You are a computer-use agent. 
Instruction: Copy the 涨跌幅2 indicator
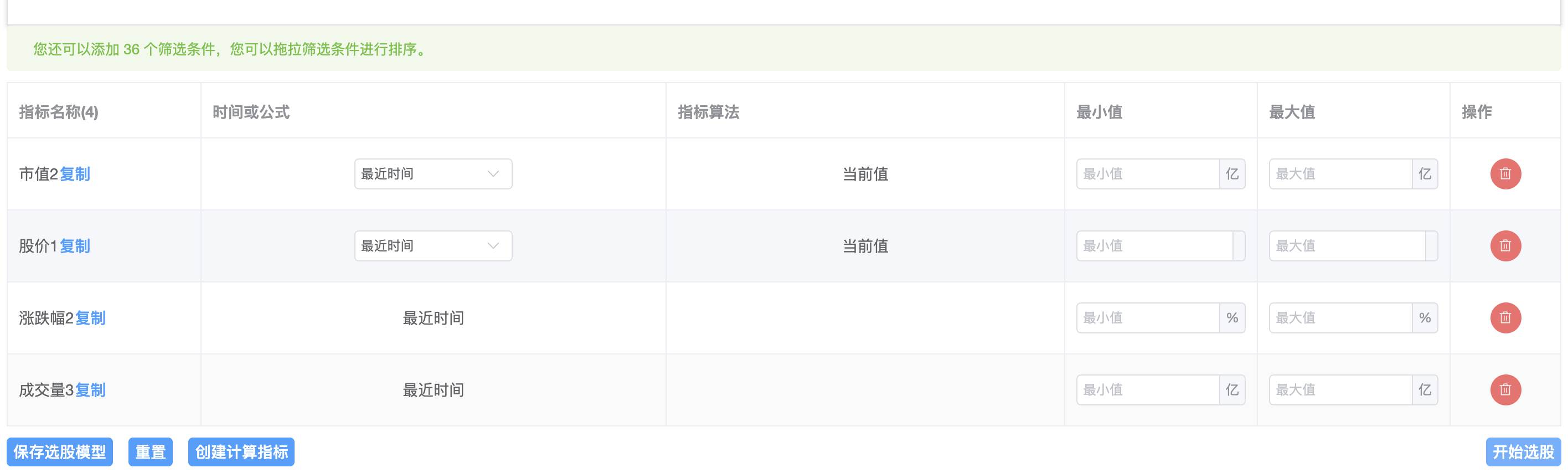click(91, 318)
